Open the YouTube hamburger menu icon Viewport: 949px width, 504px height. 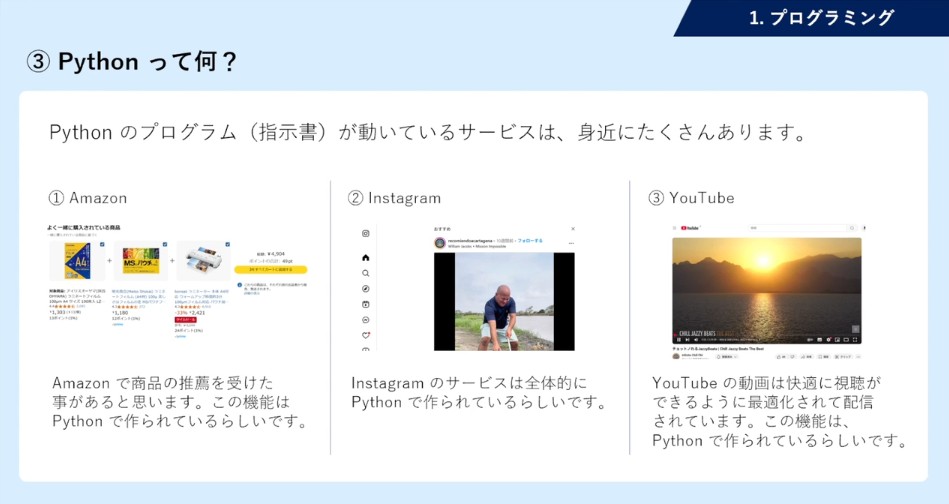pos(674,228)
